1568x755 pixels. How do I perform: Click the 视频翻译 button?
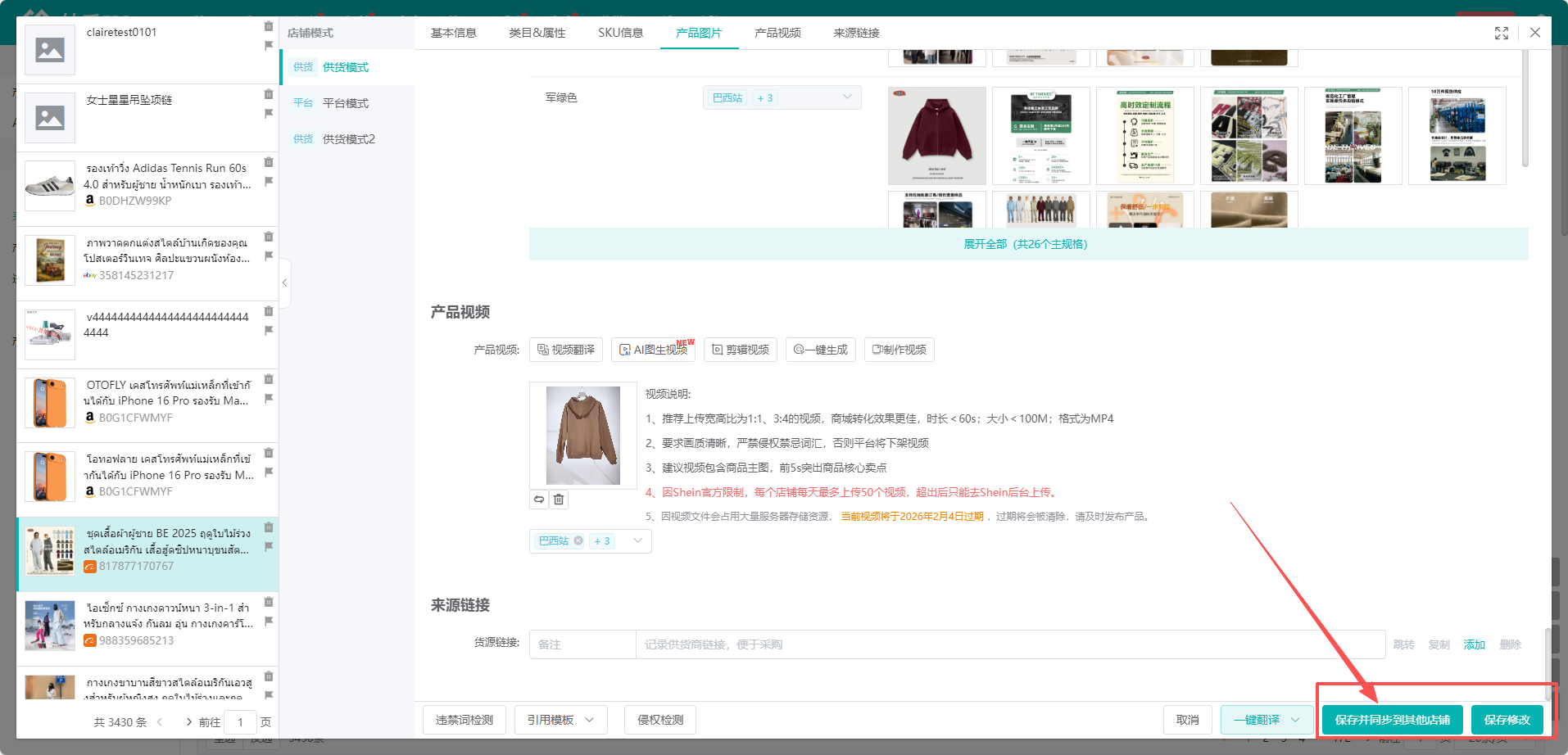[566, 350]
